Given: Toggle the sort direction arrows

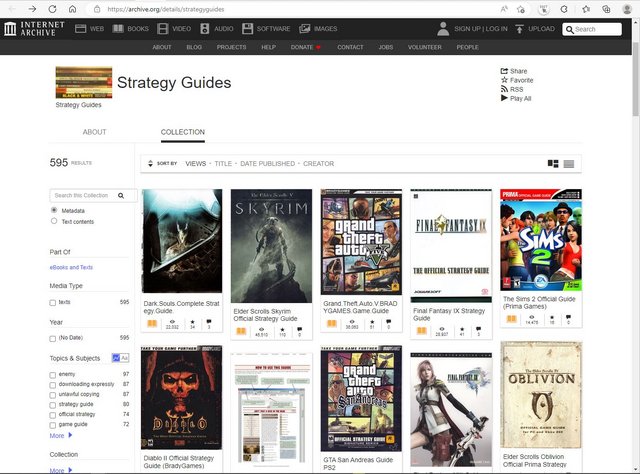Looking at the screenshot, I should (x=150, y=164).
